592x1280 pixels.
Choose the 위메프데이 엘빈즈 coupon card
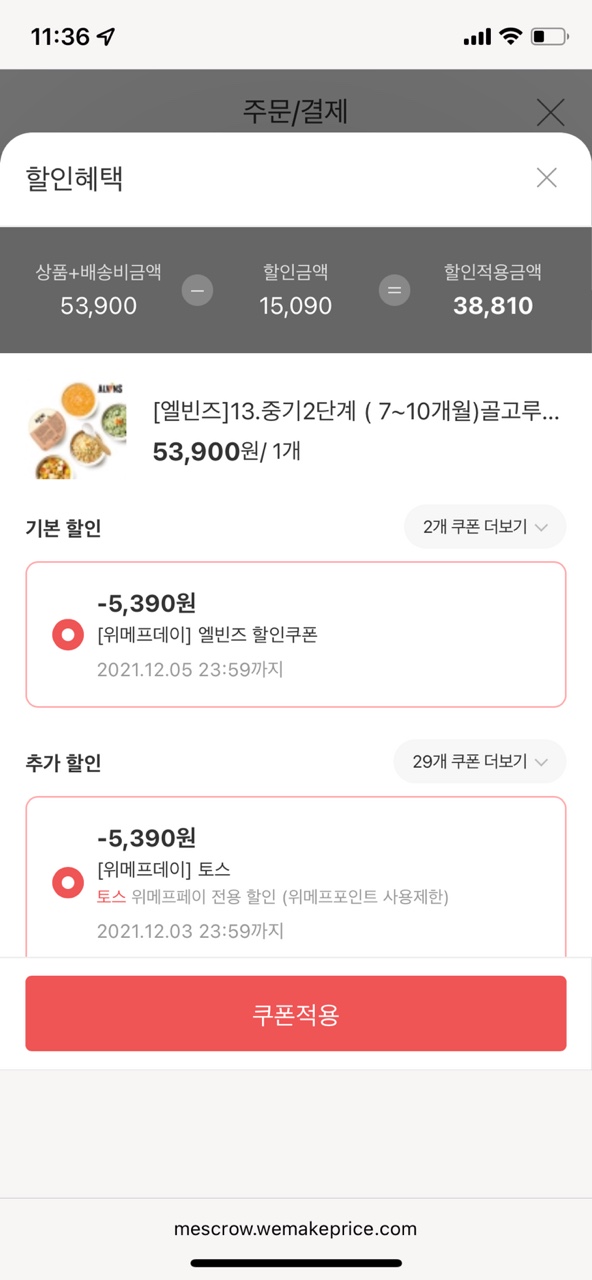click(x=296, y=634)
